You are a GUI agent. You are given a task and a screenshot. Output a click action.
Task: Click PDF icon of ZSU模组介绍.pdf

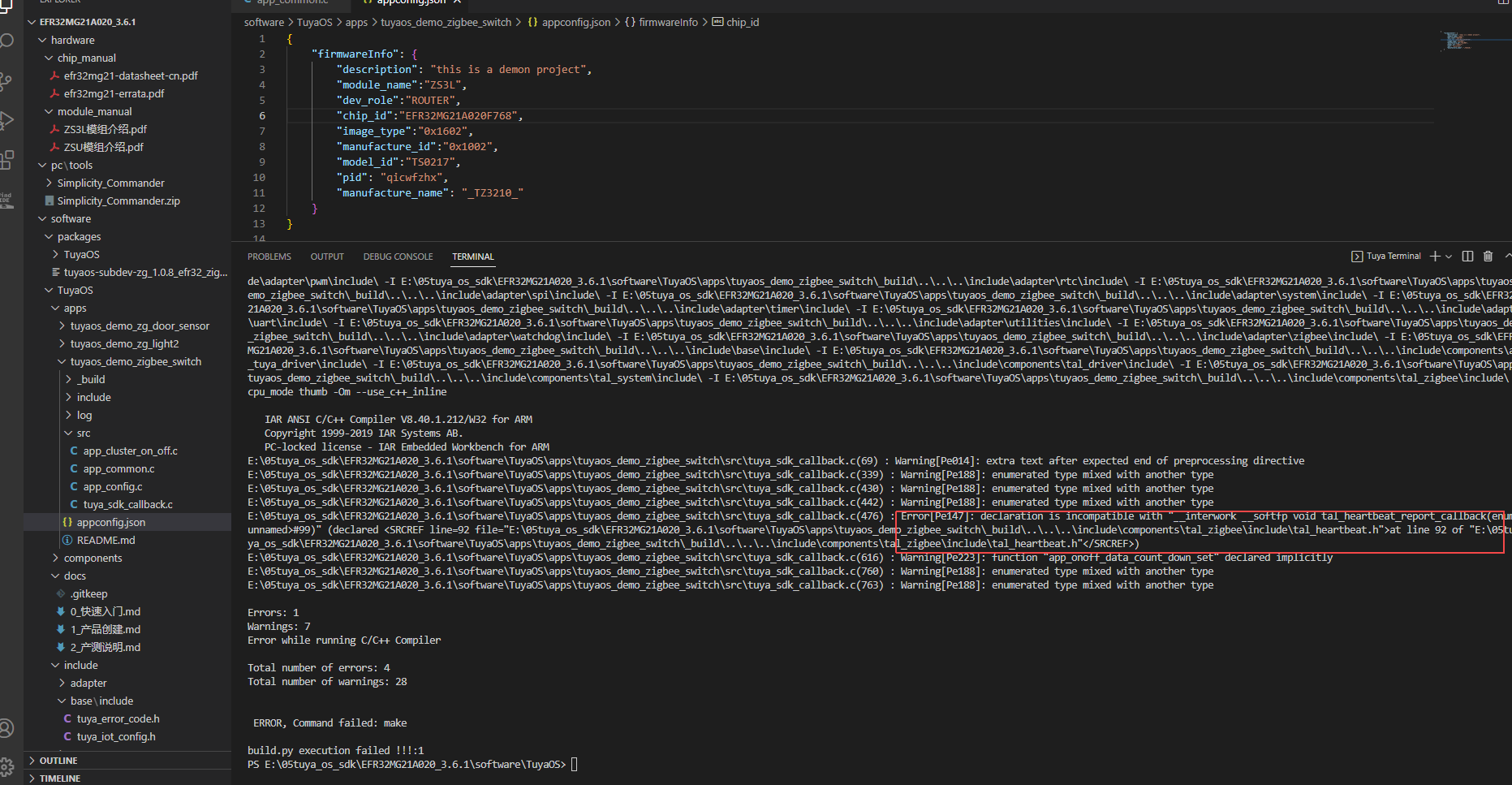[x=55, y=147]
